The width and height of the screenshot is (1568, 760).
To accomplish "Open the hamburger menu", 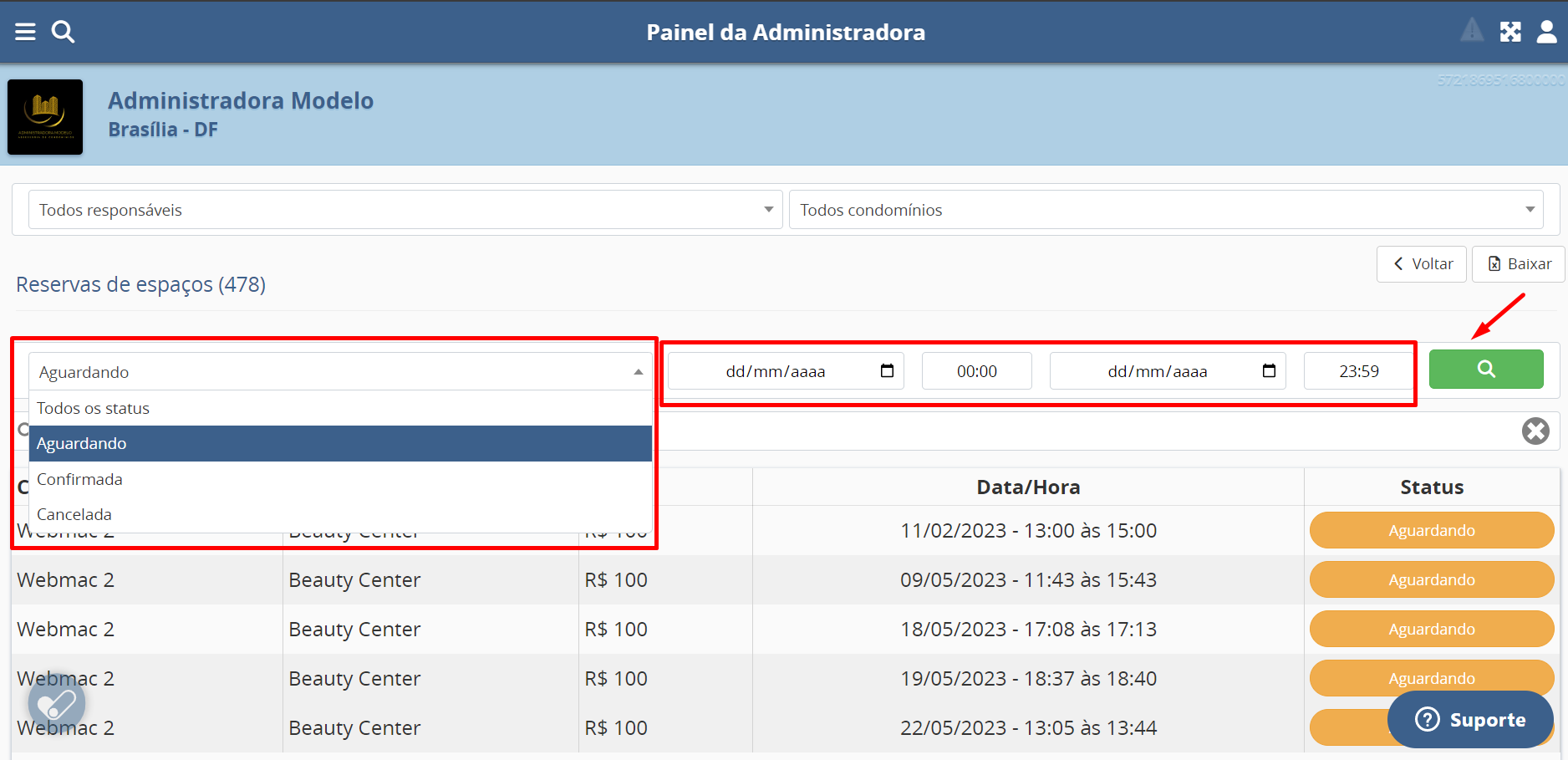I will pos(25,32).
